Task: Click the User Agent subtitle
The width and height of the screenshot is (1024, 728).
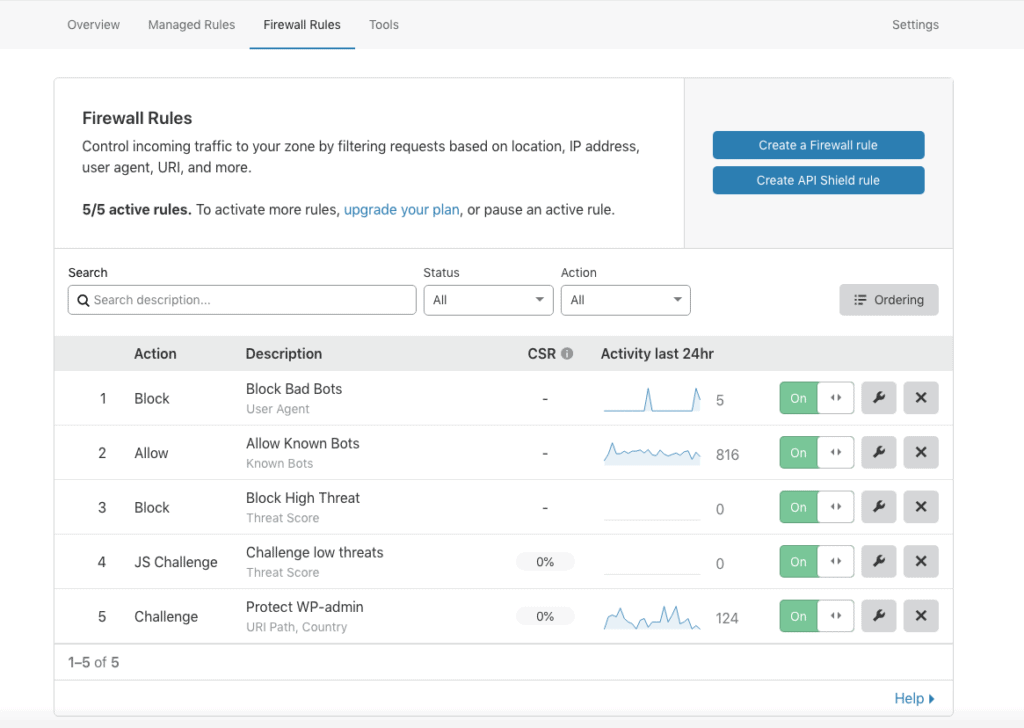Action: coord(278,409)
